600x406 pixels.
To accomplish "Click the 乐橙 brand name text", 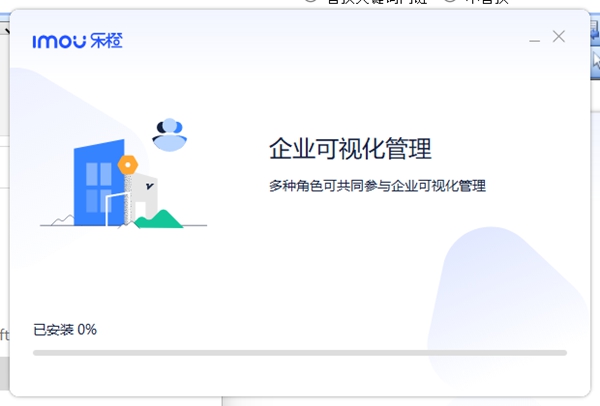I will [x=109, y=41].
